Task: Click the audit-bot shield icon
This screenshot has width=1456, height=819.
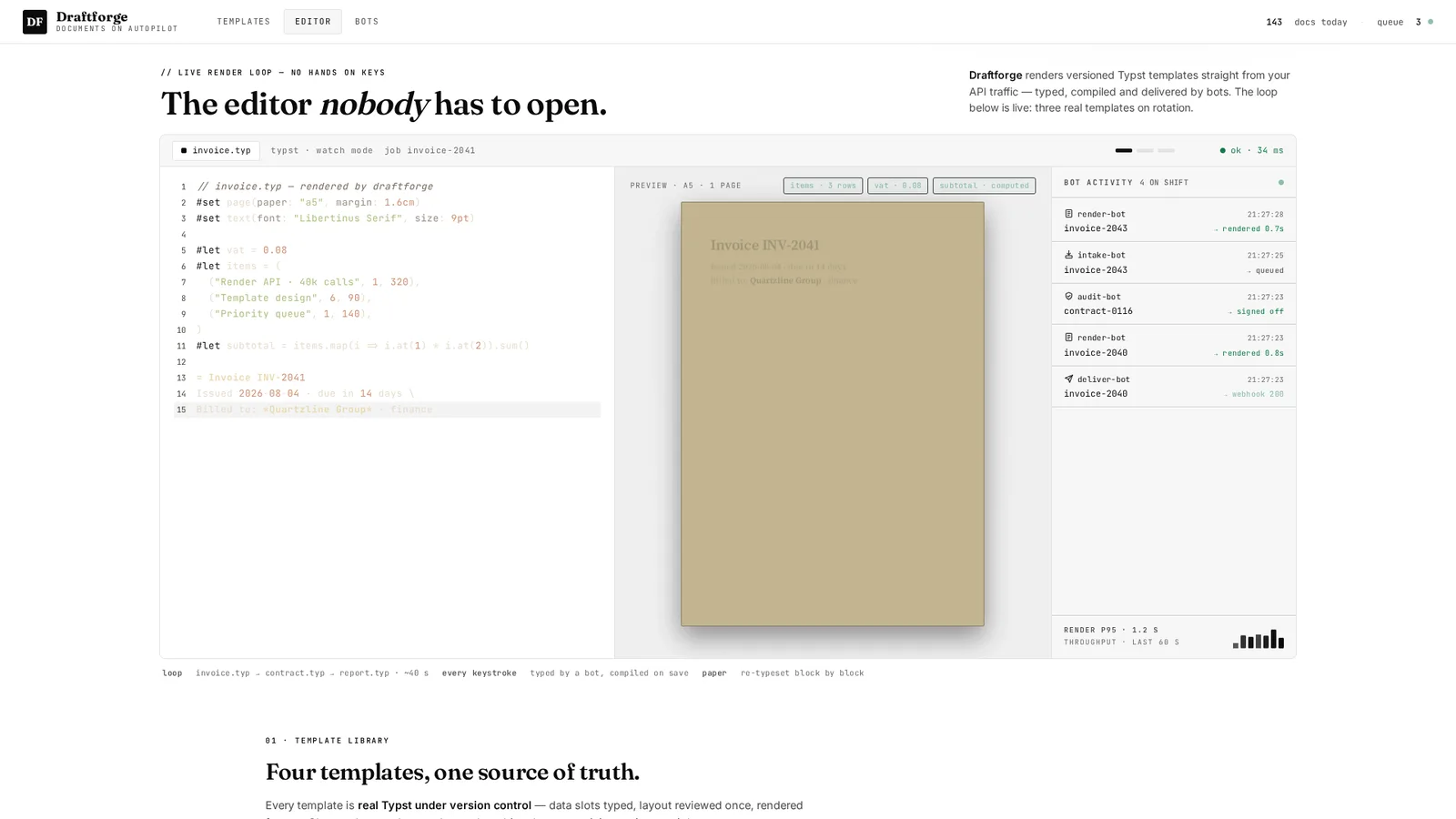Action: pyautogui.click(x=1068, y=296)
